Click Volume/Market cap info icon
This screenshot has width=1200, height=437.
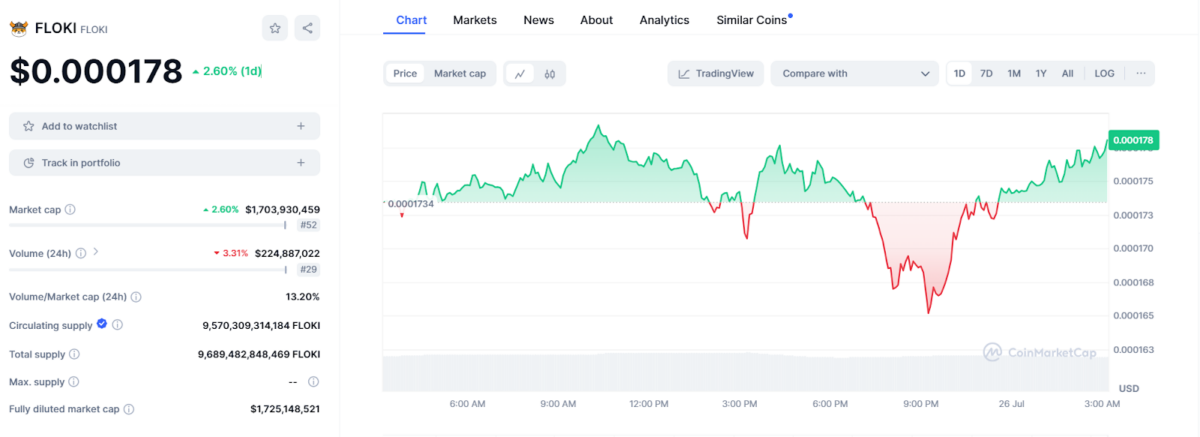(136, 297)
